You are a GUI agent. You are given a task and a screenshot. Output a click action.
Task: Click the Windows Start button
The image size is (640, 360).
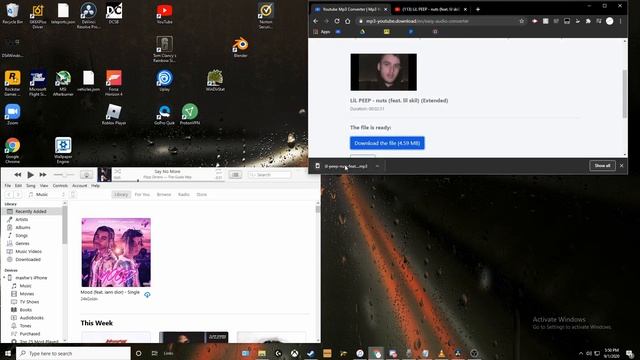coord(8,353)
